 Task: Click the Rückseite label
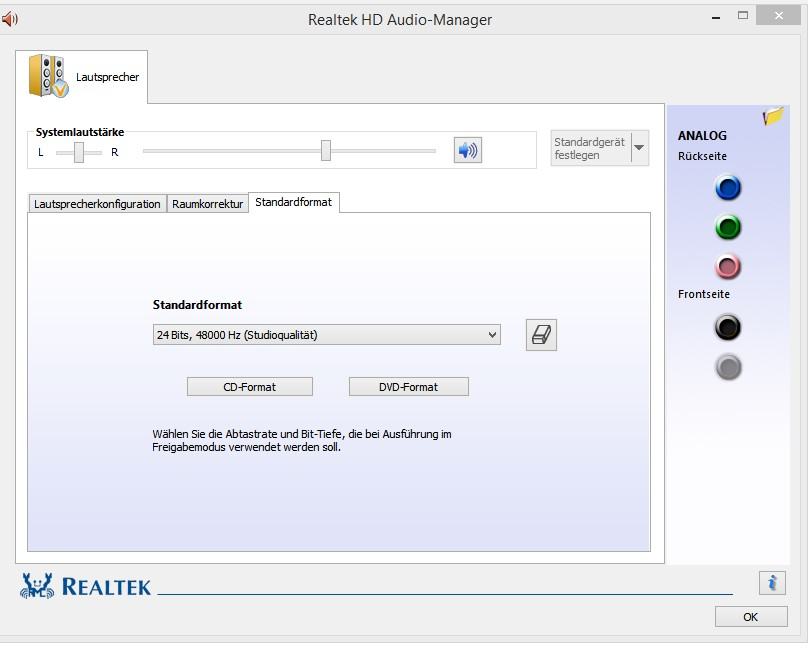coord(702,156)
